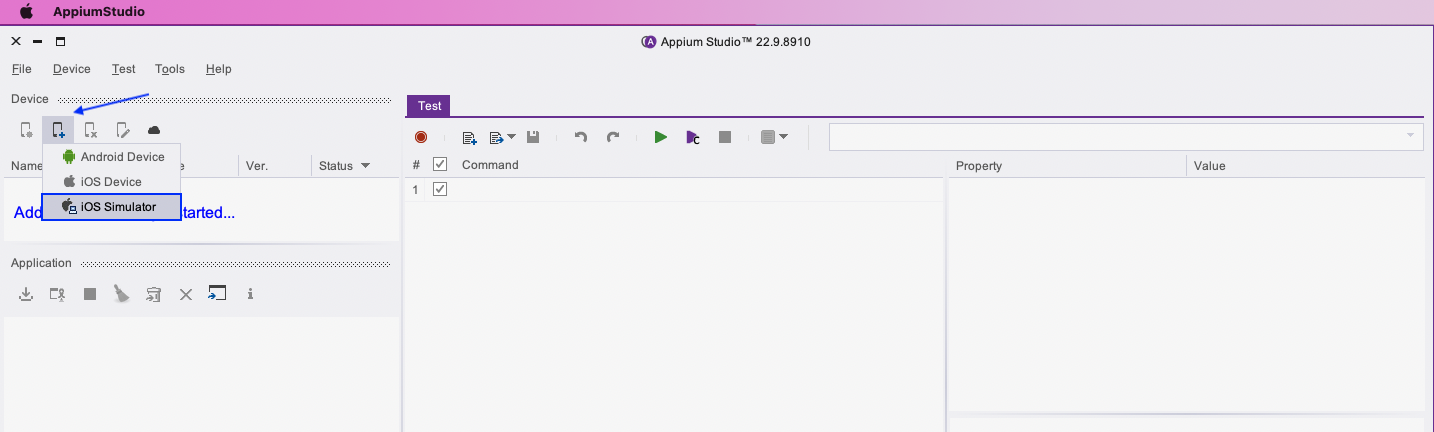1434x432 pixels.
Task: Click the Edit Device pencil icon
Action: point(122,130)
